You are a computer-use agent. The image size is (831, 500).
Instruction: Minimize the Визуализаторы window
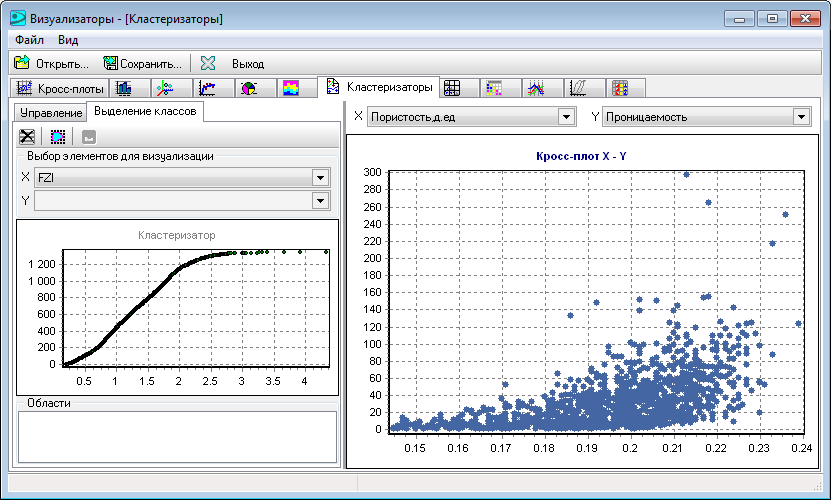tap(739, 19)
